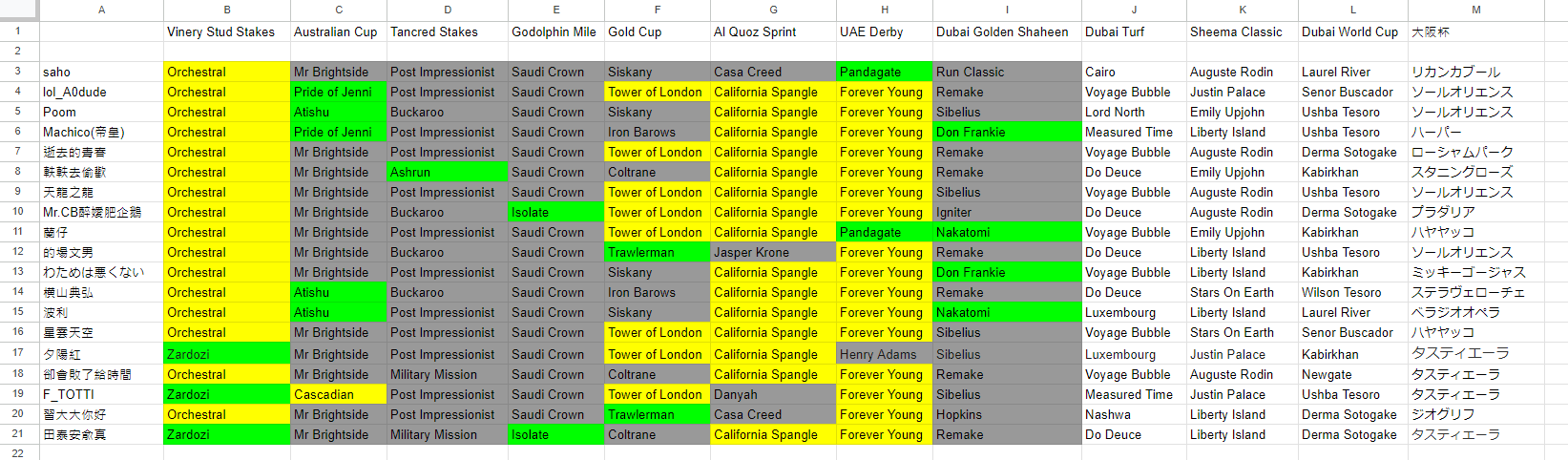Select column B header

point(227,10)
